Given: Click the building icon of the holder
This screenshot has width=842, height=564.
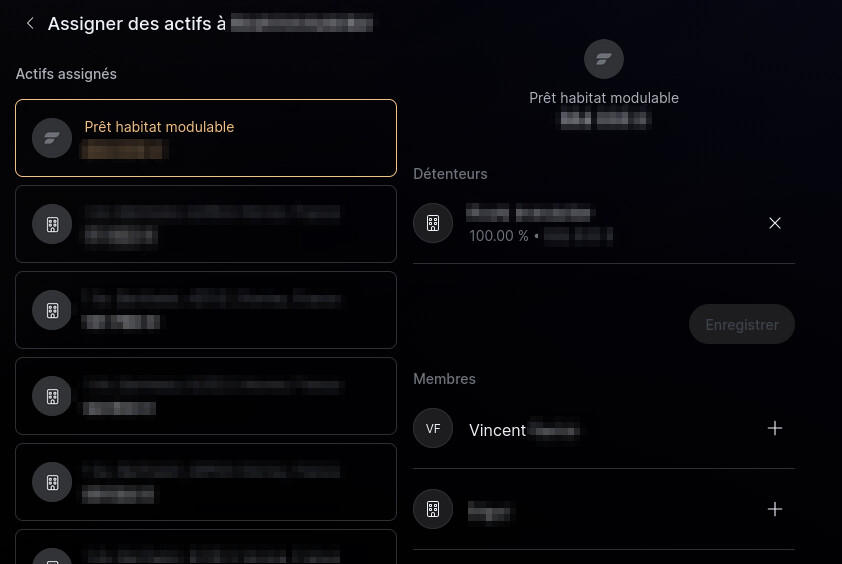Looking at the screenshot, I should [433, 223].
